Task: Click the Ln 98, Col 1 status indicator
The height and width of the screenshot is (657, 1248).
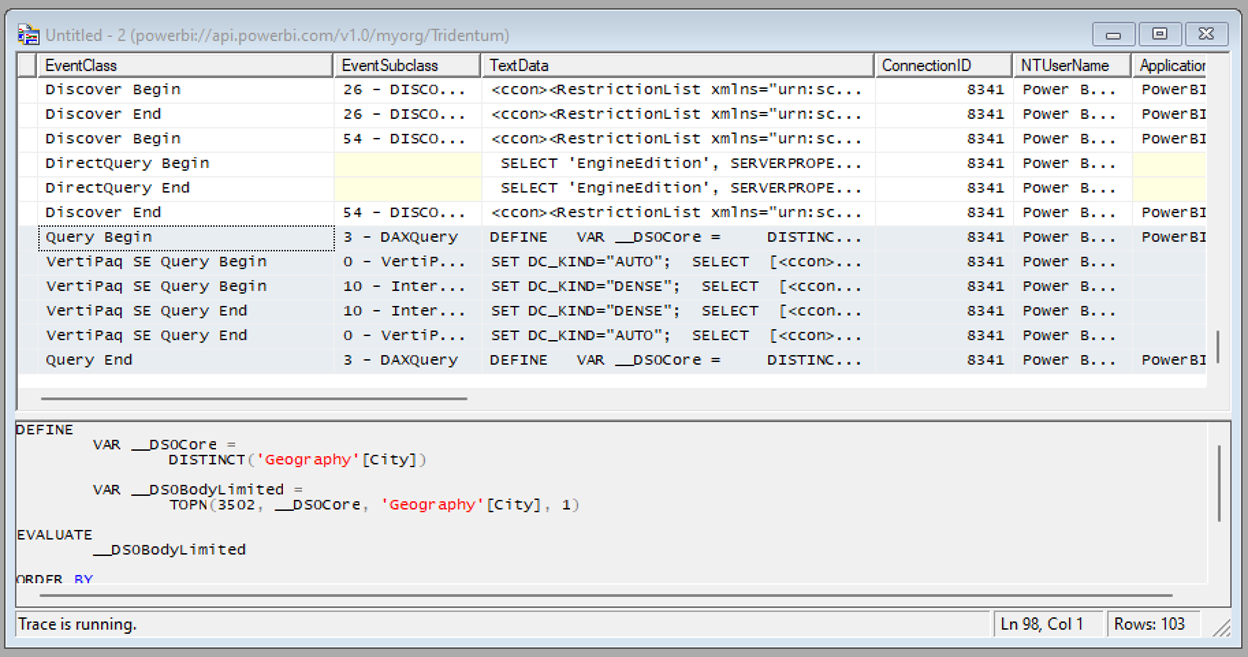Action: 1045,623
